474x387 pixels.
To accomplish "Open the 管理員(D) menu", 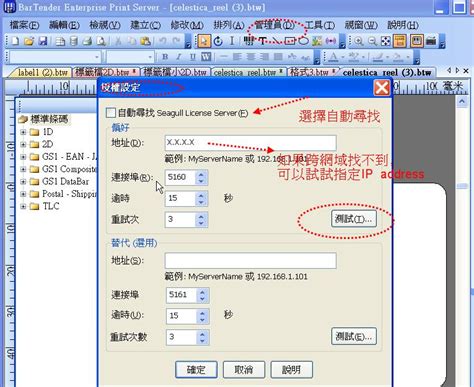I will (x=275, y=25).
